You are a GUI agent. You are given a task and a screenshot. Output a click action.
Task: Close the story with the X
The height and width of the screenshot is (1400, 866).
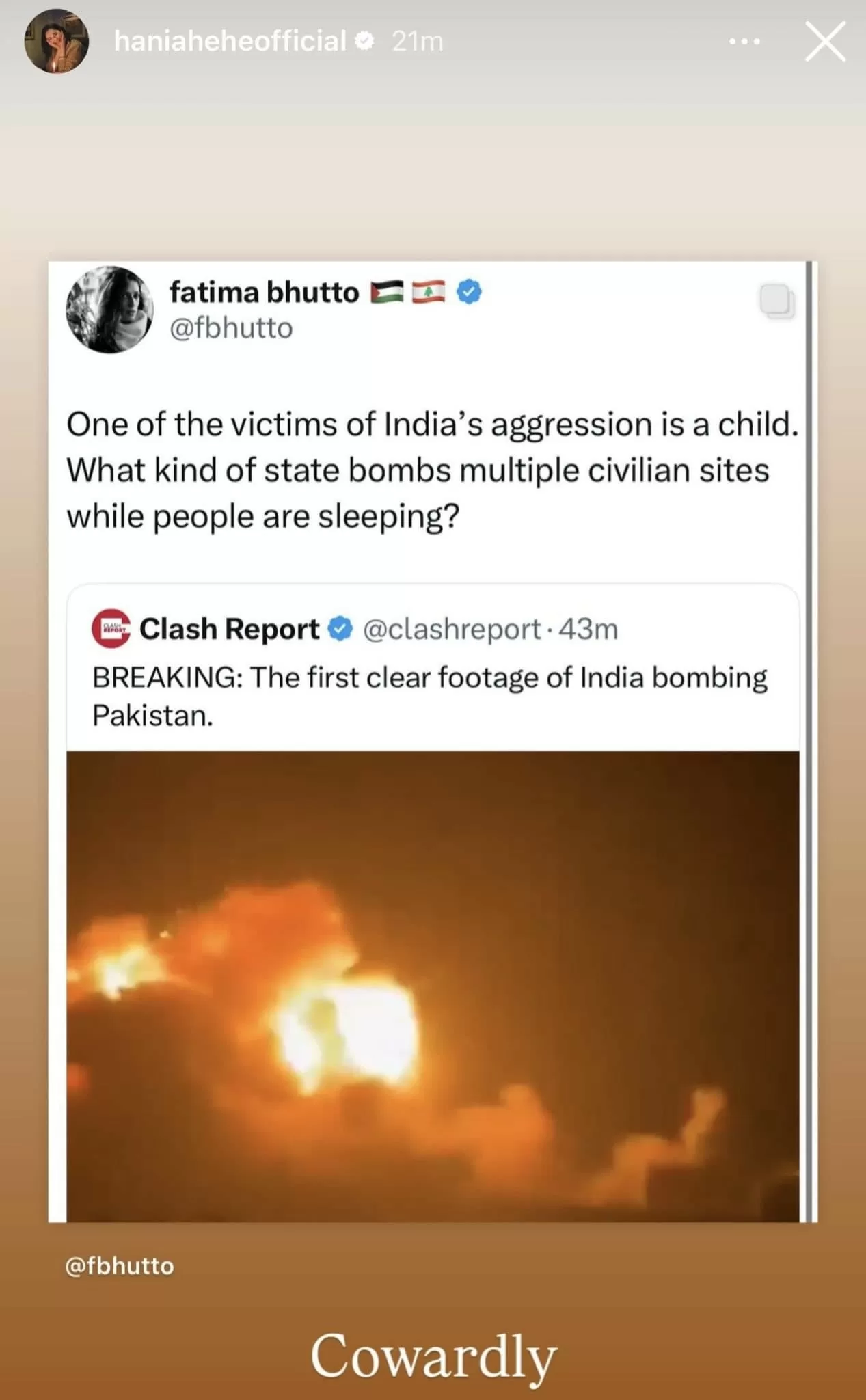coord(825,42)
